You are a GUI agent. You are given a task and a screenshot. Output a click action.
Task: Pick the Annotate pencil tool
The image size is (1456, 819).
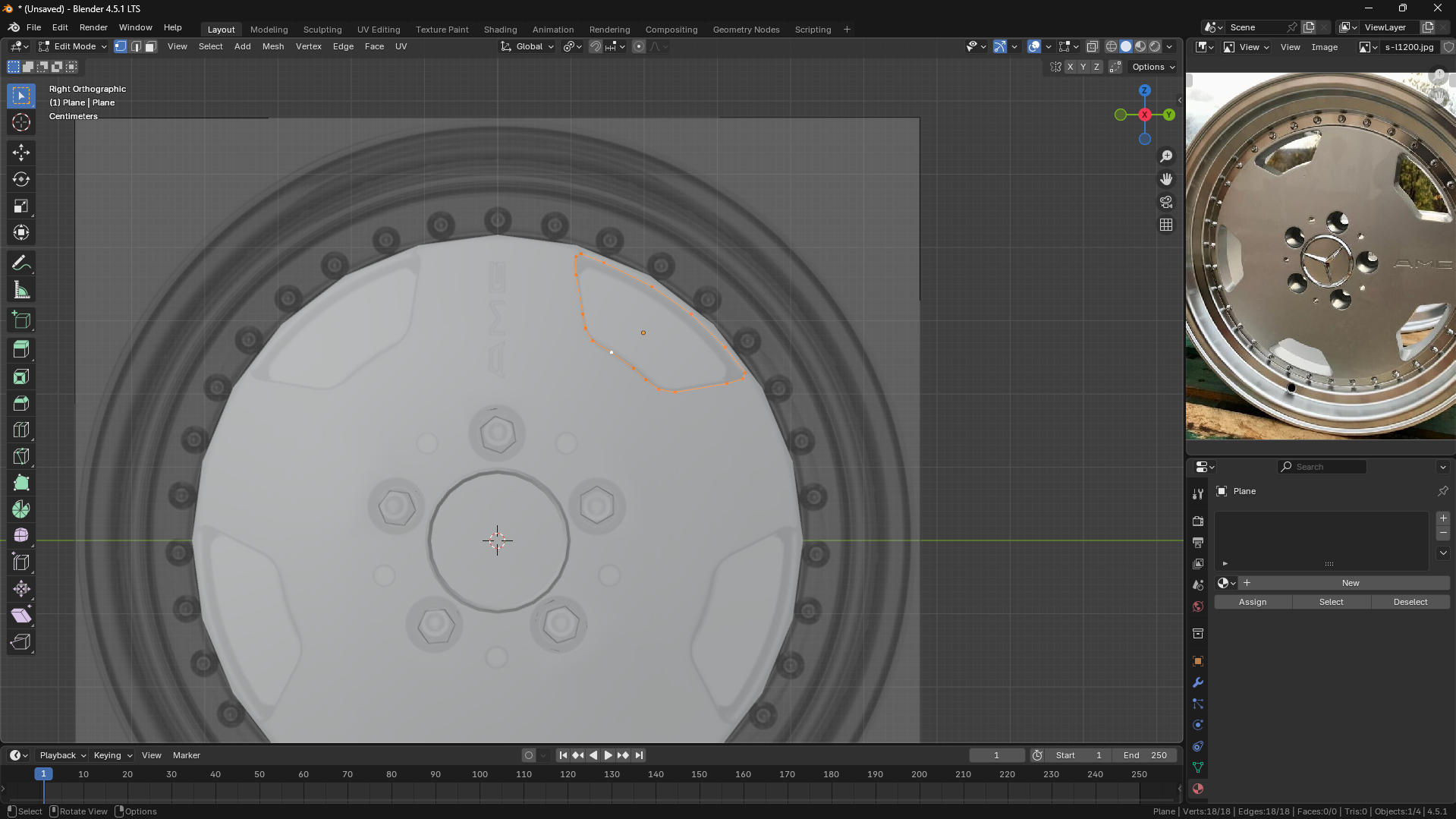click(x=21, y=263)
